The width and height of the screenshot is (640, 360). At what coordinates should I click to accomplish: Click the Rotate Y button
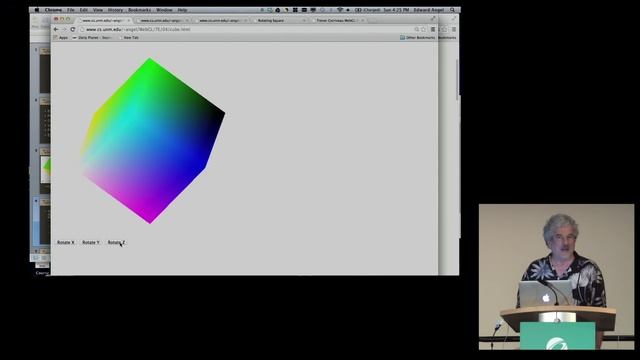point(91,242)
